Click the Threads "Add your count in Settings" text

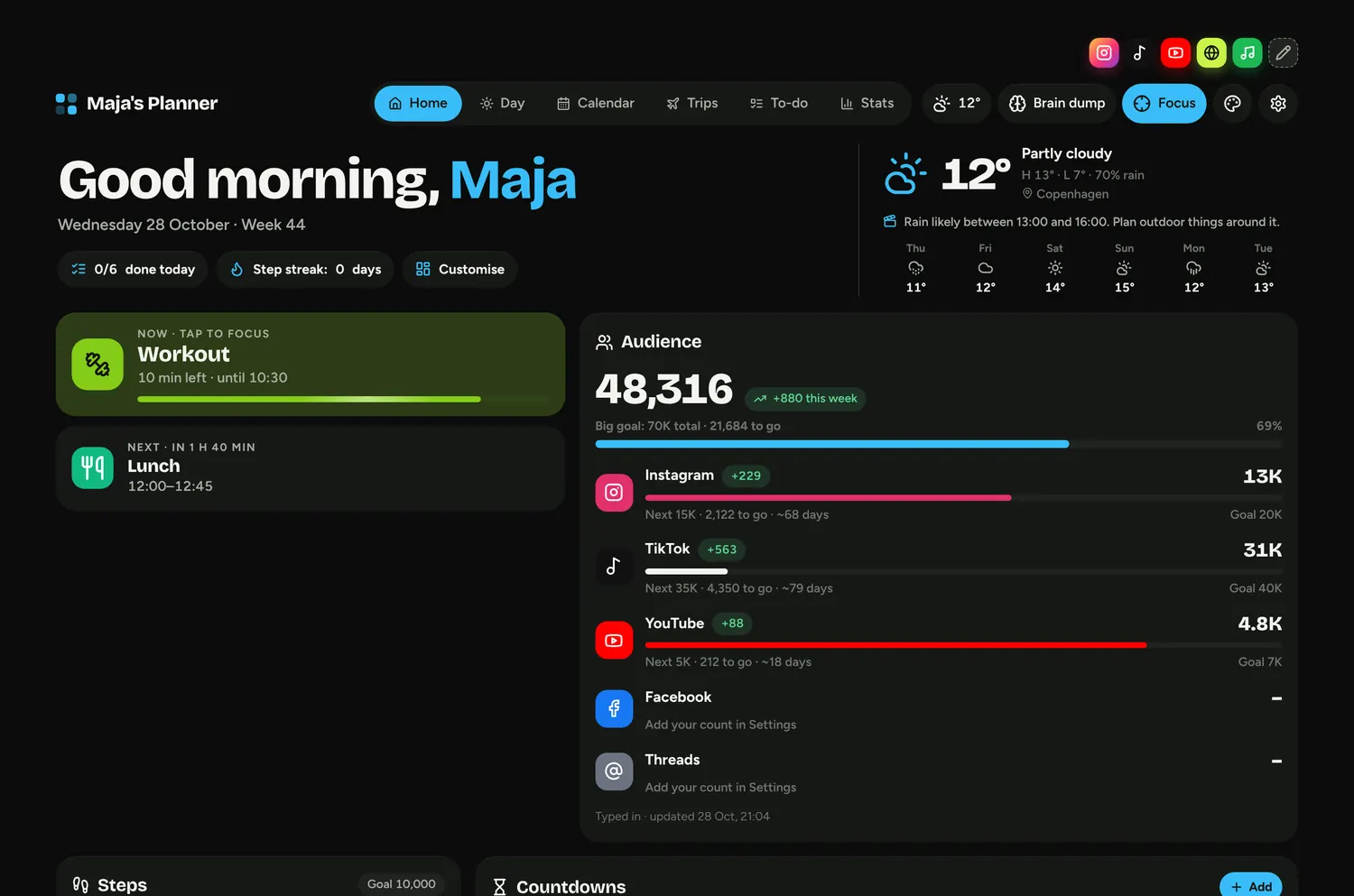720,788
